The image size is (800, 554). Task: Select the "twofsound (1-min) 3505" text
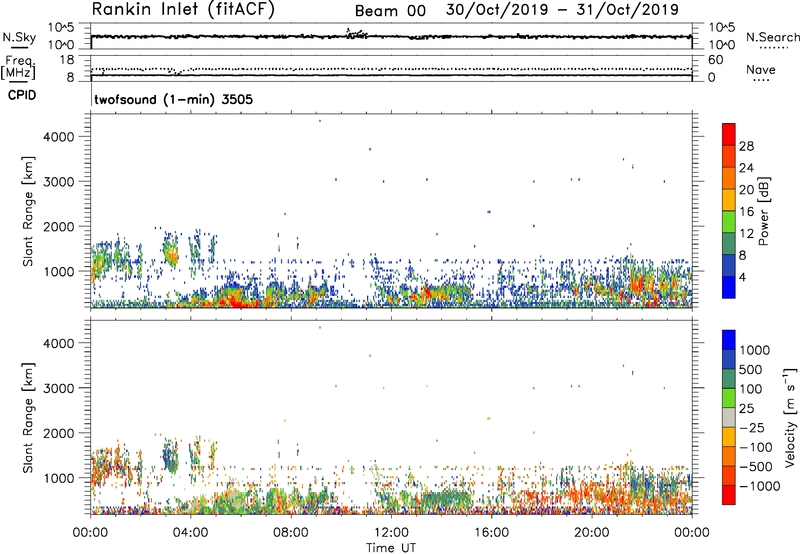coord(173,99)
